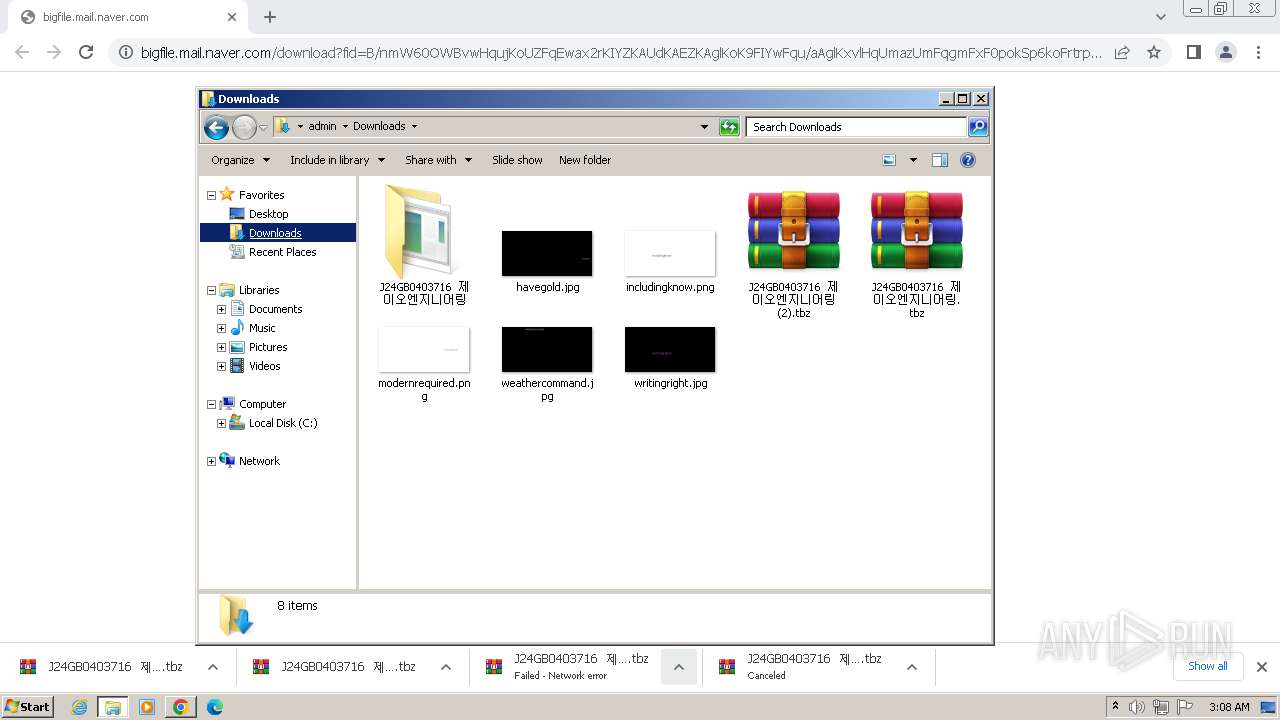This screenshot has height=720, width=1280.
Task: Click the Explorer Back arrow button
Action: coord(216,127)
